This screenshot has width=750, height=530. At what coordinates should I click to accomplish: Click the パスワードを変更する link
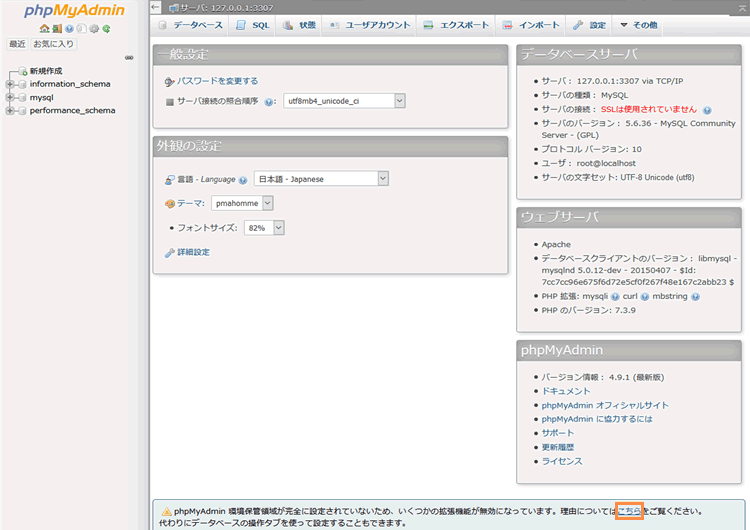click(217, 81)
